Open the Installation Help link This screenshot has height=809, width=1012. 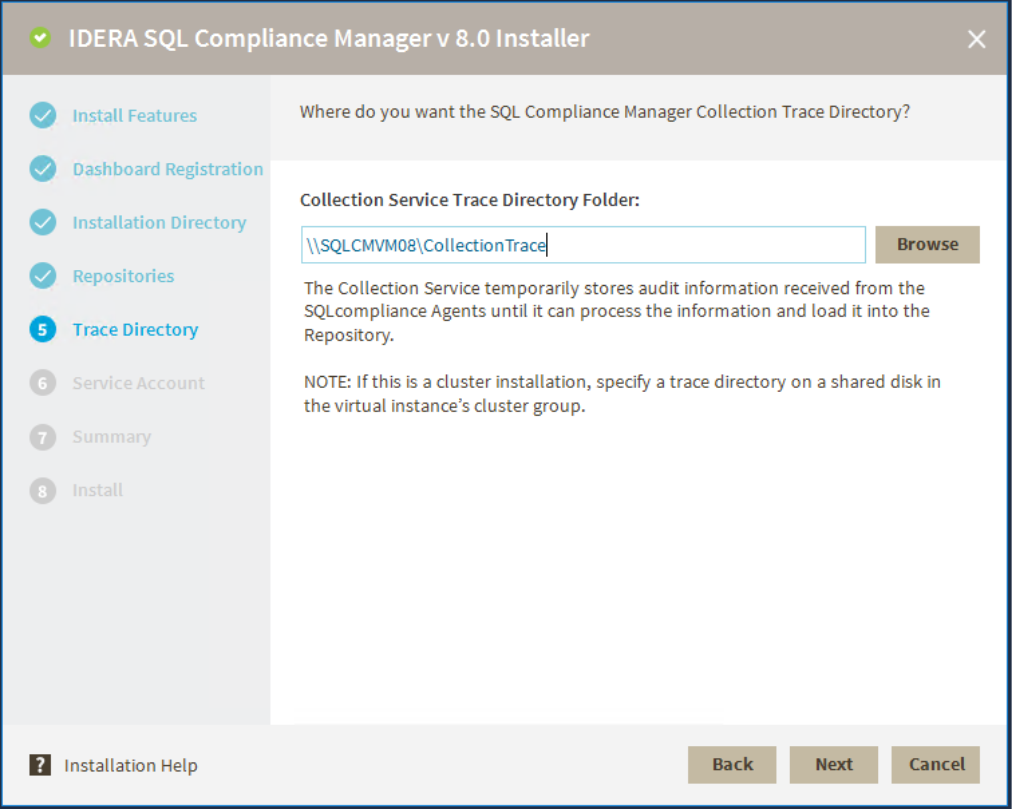click(x=131, y=766)
